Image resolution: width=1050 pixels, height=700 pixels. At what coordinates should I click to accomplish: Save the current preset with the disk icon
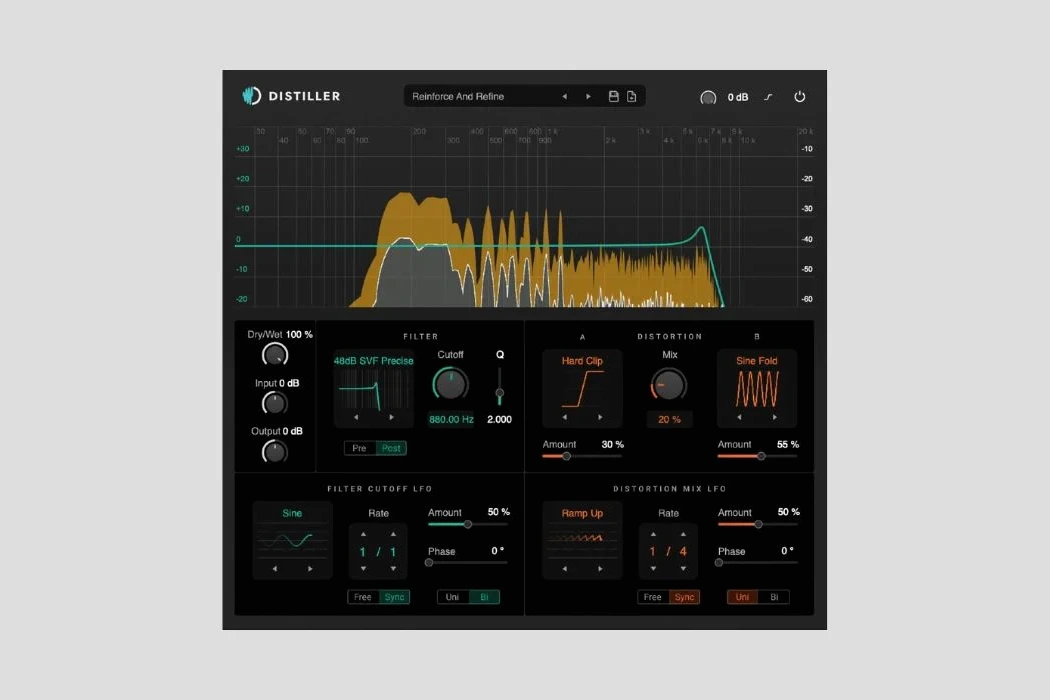(614, 97)
